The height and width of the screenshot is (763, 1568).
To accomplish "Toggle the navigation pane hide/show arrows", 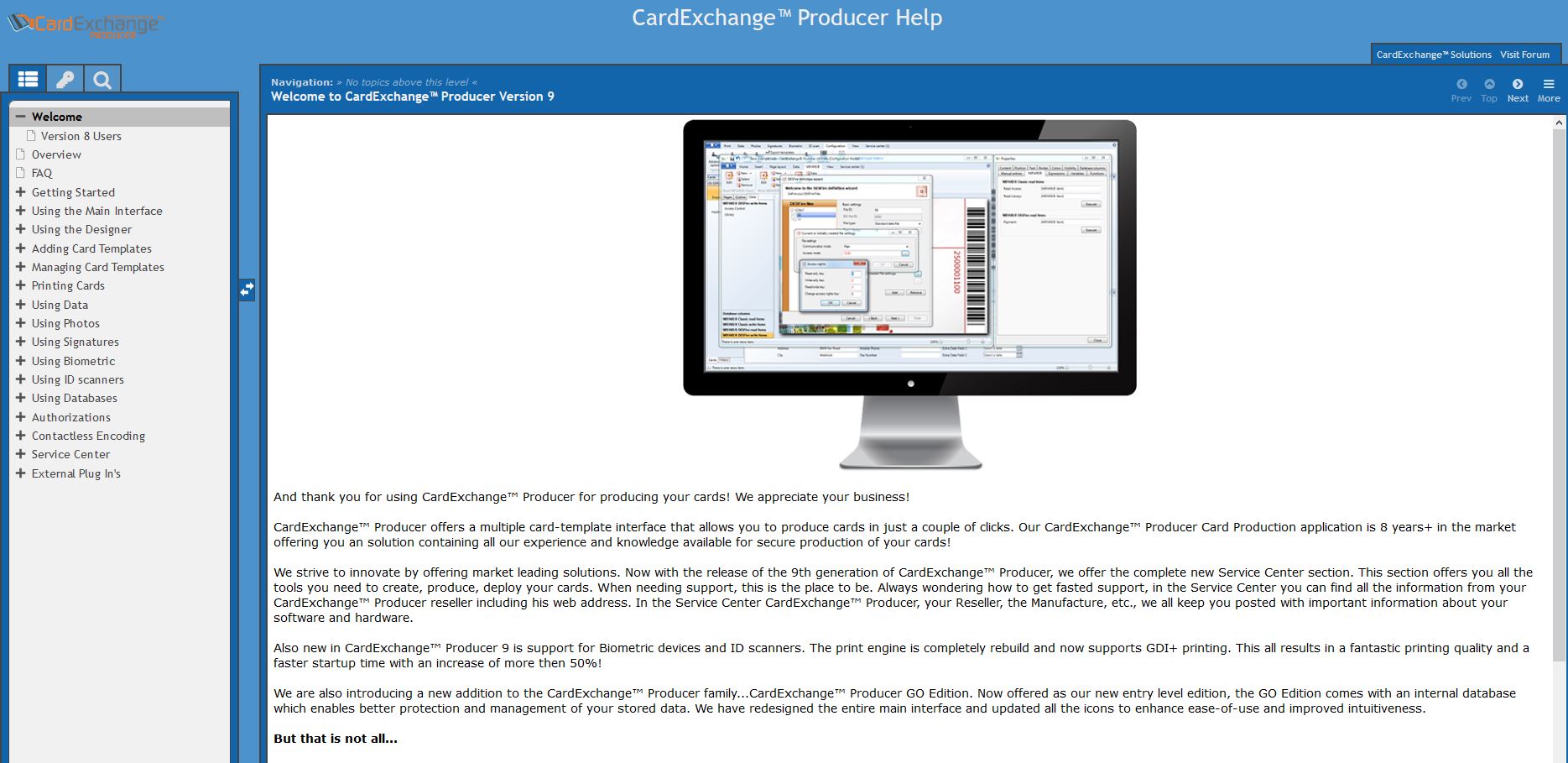I will pos(247,290).
